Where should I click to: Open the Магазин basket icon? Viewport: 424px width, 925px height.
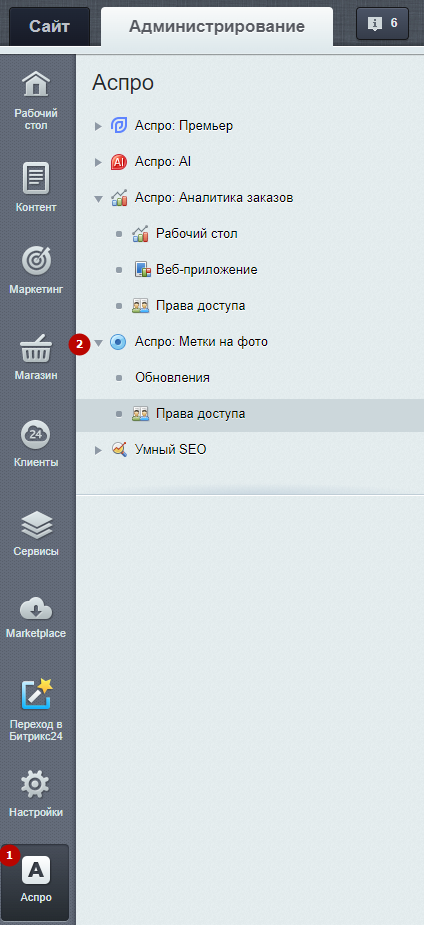tap(37, 349)
